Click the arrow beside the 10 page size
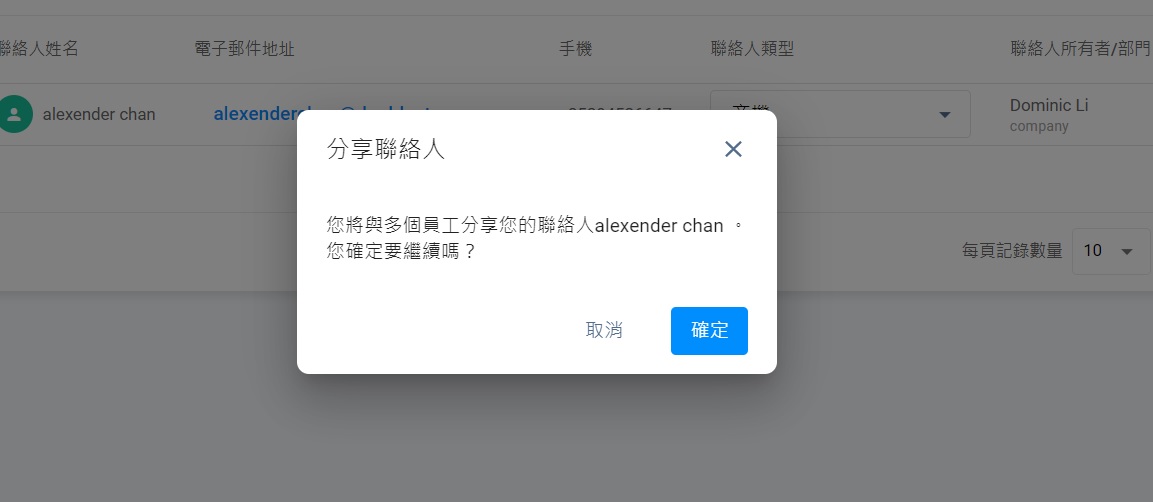 pos(1126,251)
